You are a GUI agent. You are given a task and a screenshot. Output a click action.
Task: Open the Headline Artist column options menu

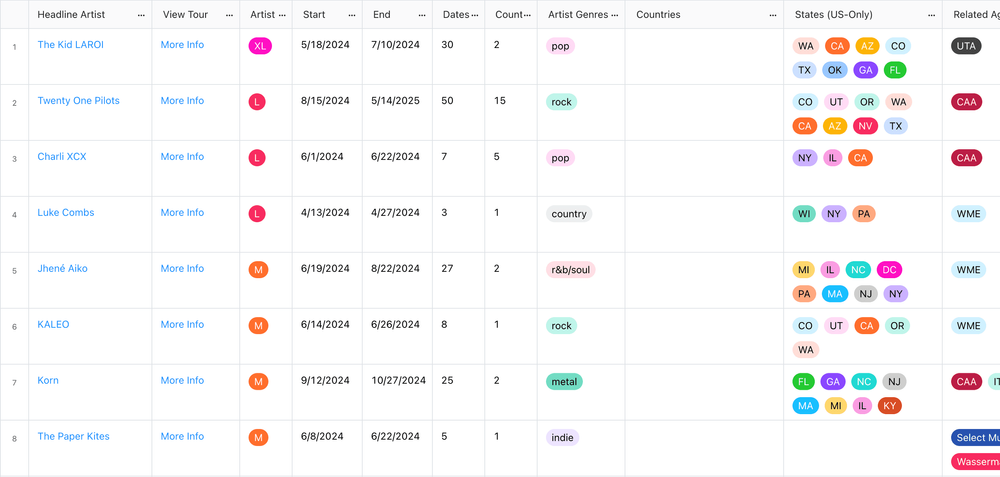coord(141,15)
